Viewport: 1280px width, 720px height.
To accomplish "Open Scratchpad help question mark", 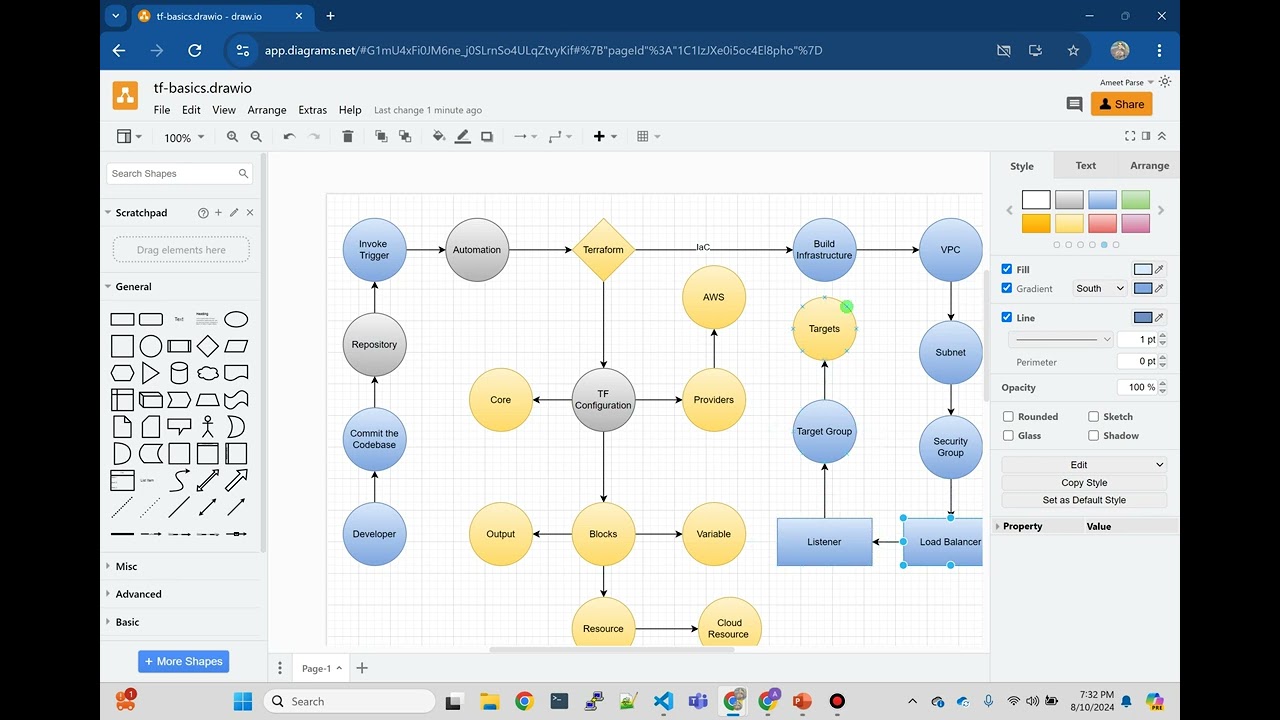I will point(203,213).
